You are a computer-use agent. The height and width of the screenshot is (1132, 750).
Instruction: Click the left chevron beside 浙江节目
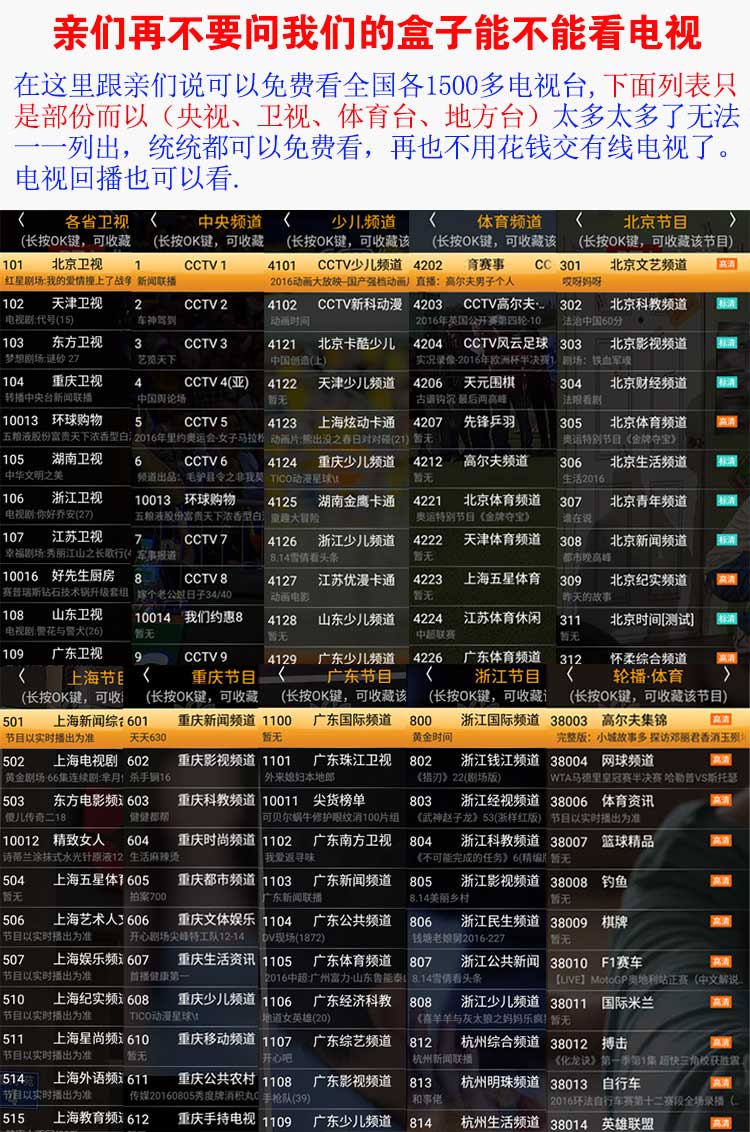(429, 676)
